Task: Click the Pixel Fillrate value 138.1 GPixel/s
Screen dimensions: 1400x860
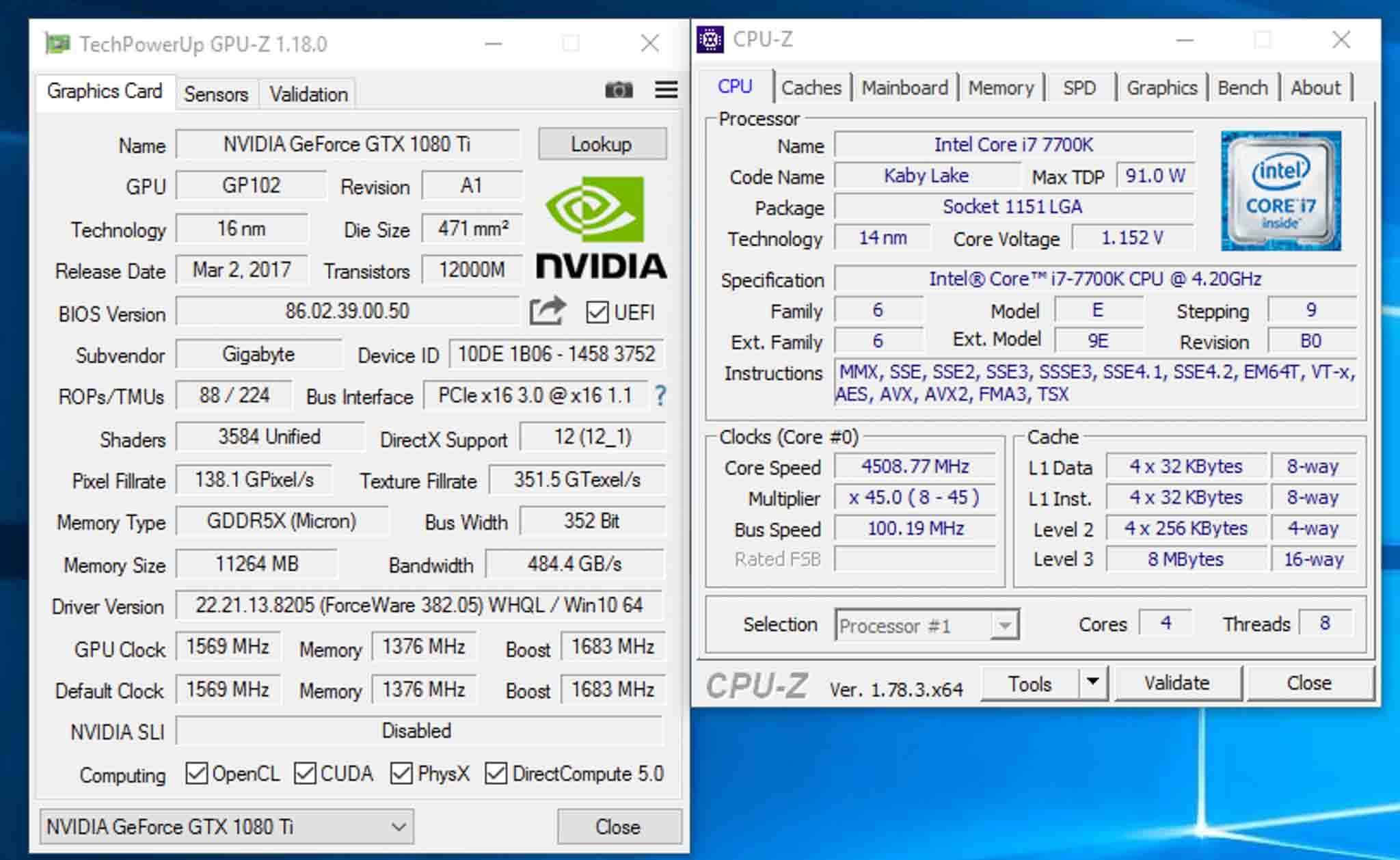Action: (254, 479)
